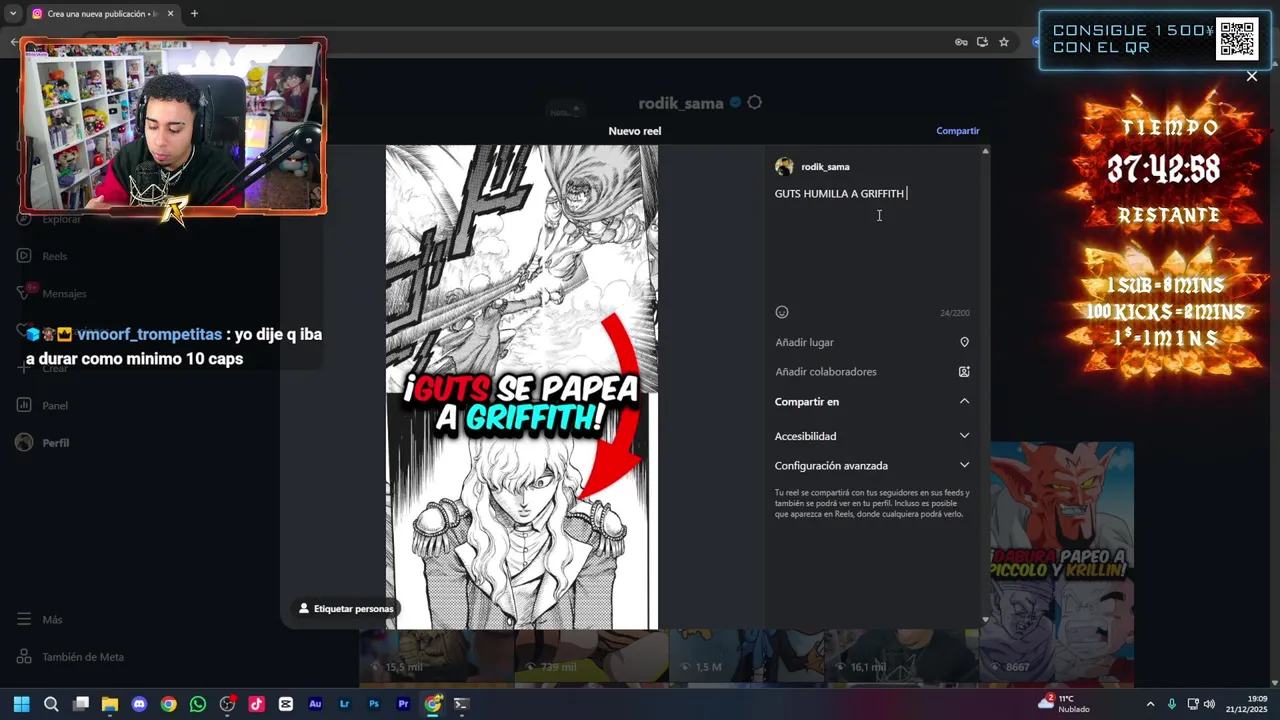Click the volume speaker icon in tray
1280x720 pixels.
[x=1209, y=704]
